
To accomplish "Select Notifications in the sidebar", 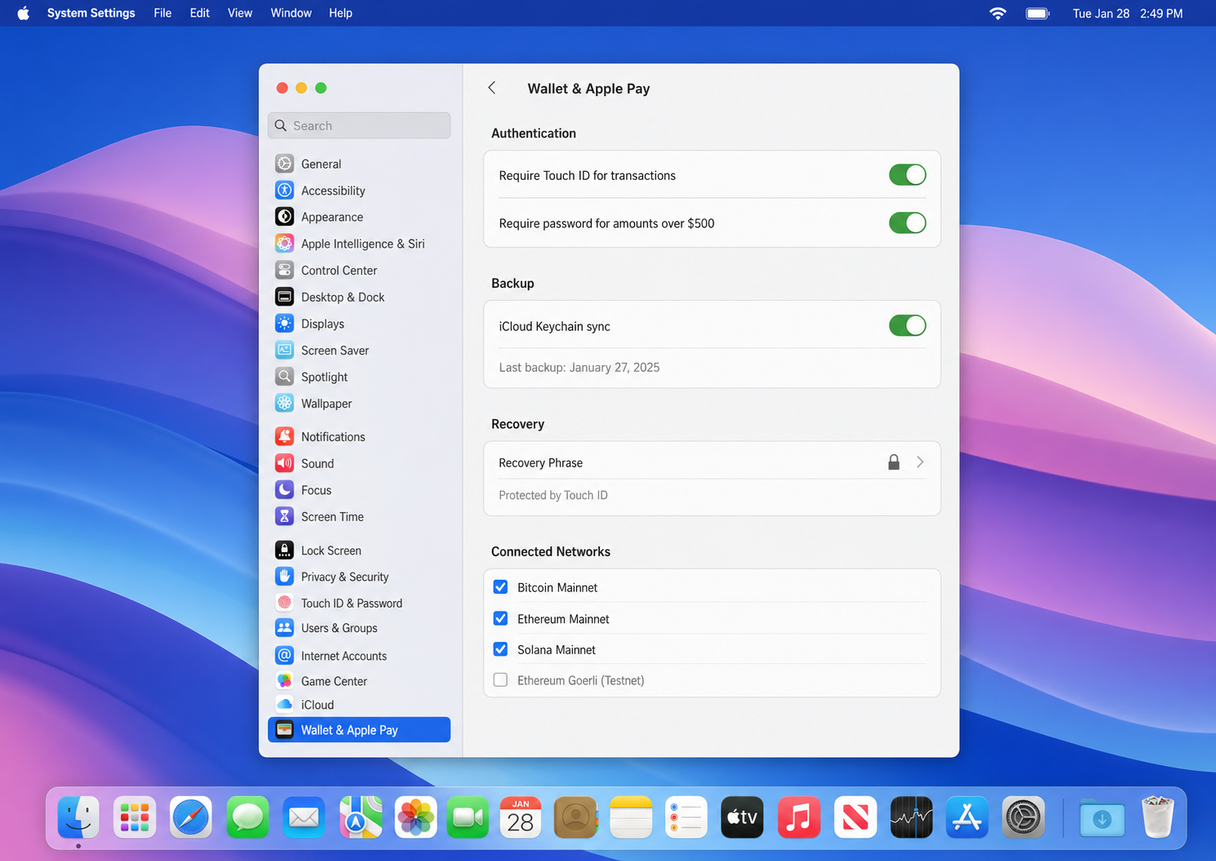I will point(359,437).
